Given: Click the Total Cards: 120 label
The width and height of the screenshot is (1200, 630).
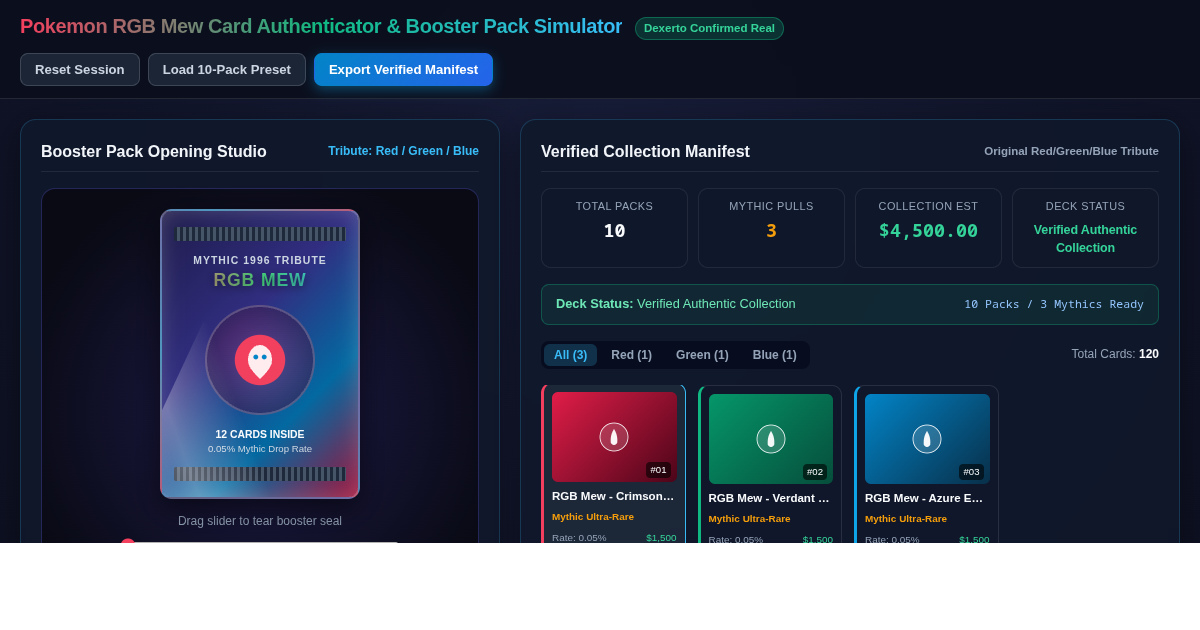Looking at the screenshot, I should (1115, 354).
